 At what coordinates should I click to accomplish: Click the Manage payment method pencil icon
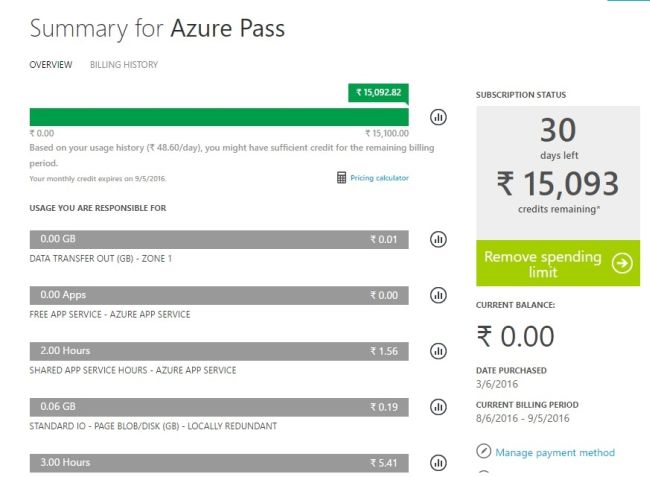coord(484,452)
